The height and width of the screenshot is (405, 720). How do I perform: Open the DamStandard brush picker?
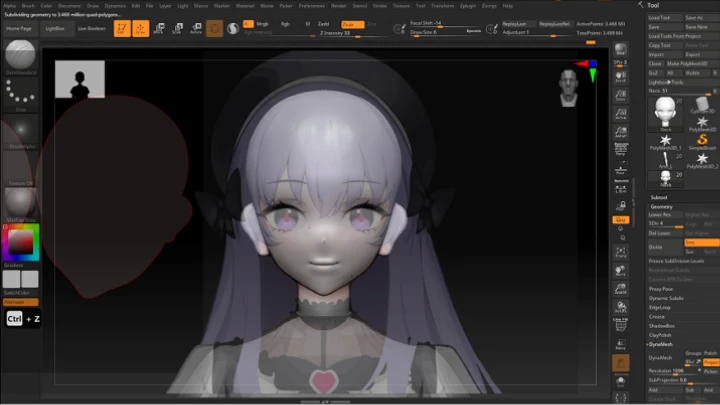pos(20,57)
